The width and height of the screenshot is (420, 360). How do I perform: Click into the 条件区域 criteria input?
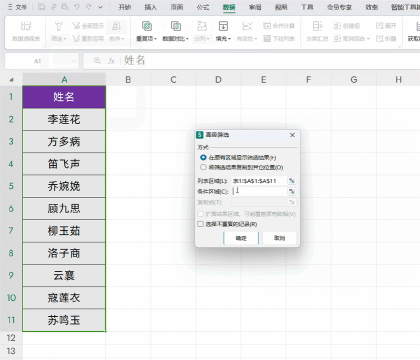pyautogui.click(x=259, y=191)
